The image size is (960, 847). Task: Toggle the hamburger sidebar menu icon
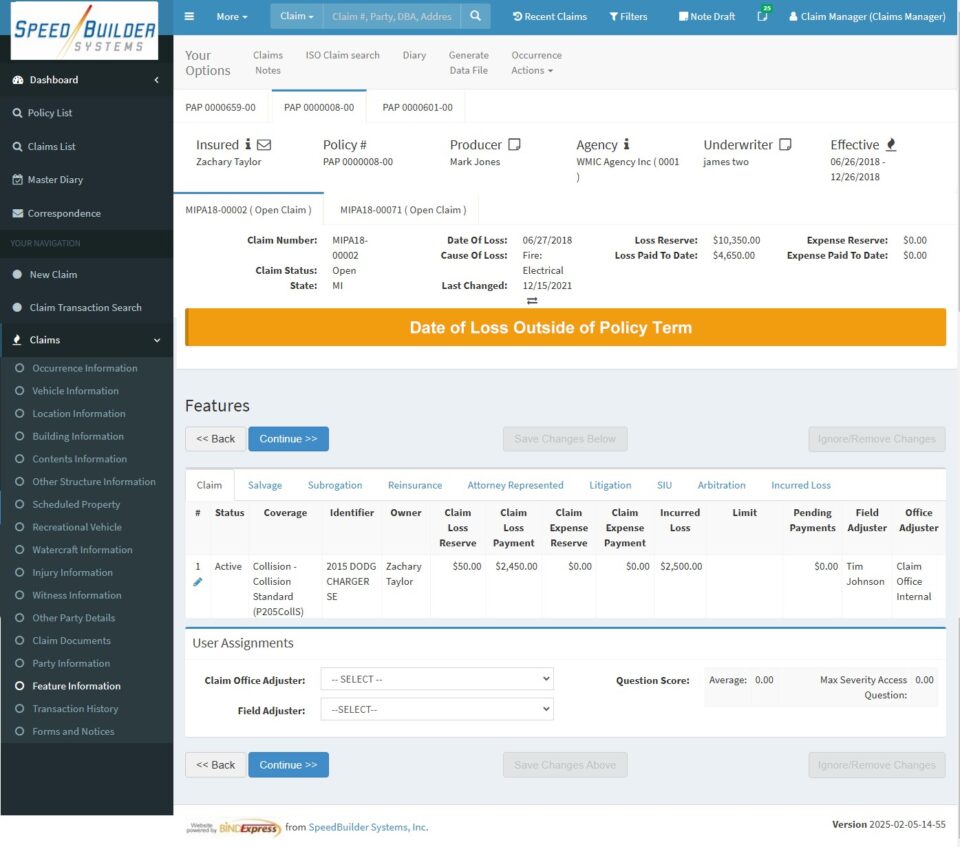(189, 17)
